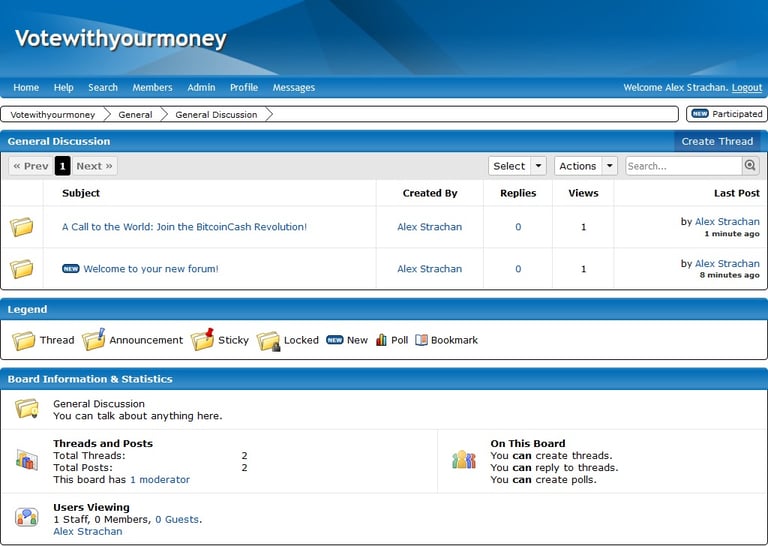The height and width of the screenshot is (546, 768).
Task: Click the 0 Guests link
Action: pyautogui.click(x=177, y=519)
